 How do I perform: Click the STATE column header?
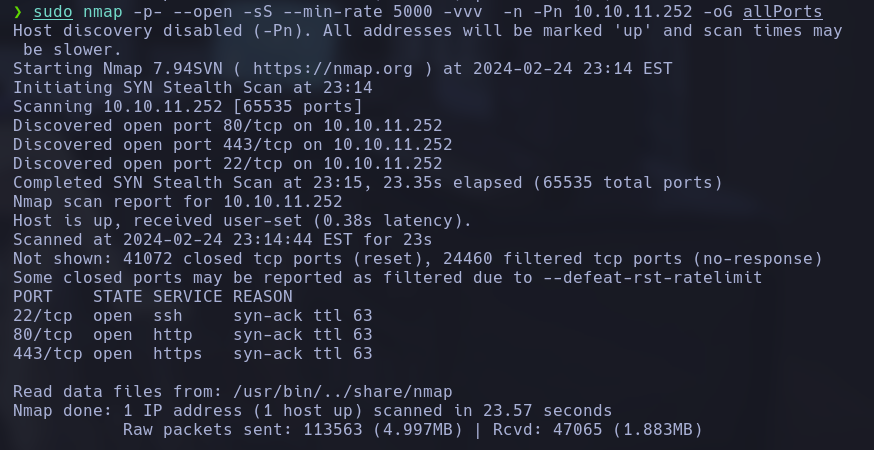click(x=117, y=297)
